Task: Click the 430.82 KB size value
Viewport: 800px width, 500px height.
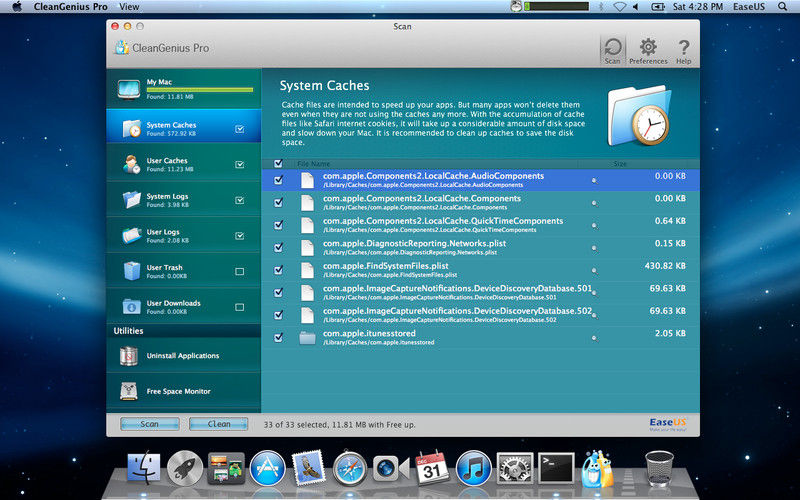Action: 665,266
